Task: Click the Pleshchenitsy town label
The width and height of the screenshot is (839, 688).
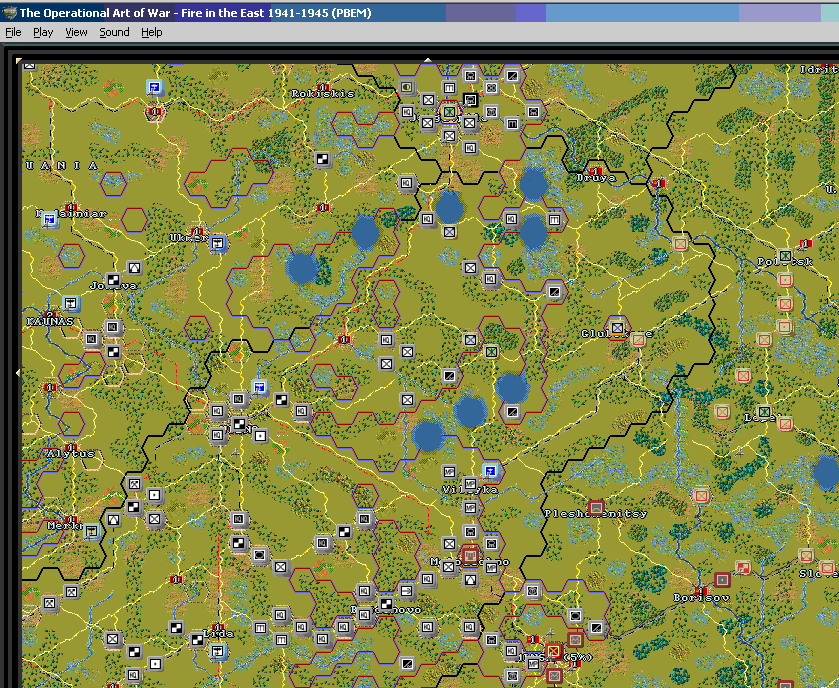Action: pyautogui.click(x=596, y=514)
